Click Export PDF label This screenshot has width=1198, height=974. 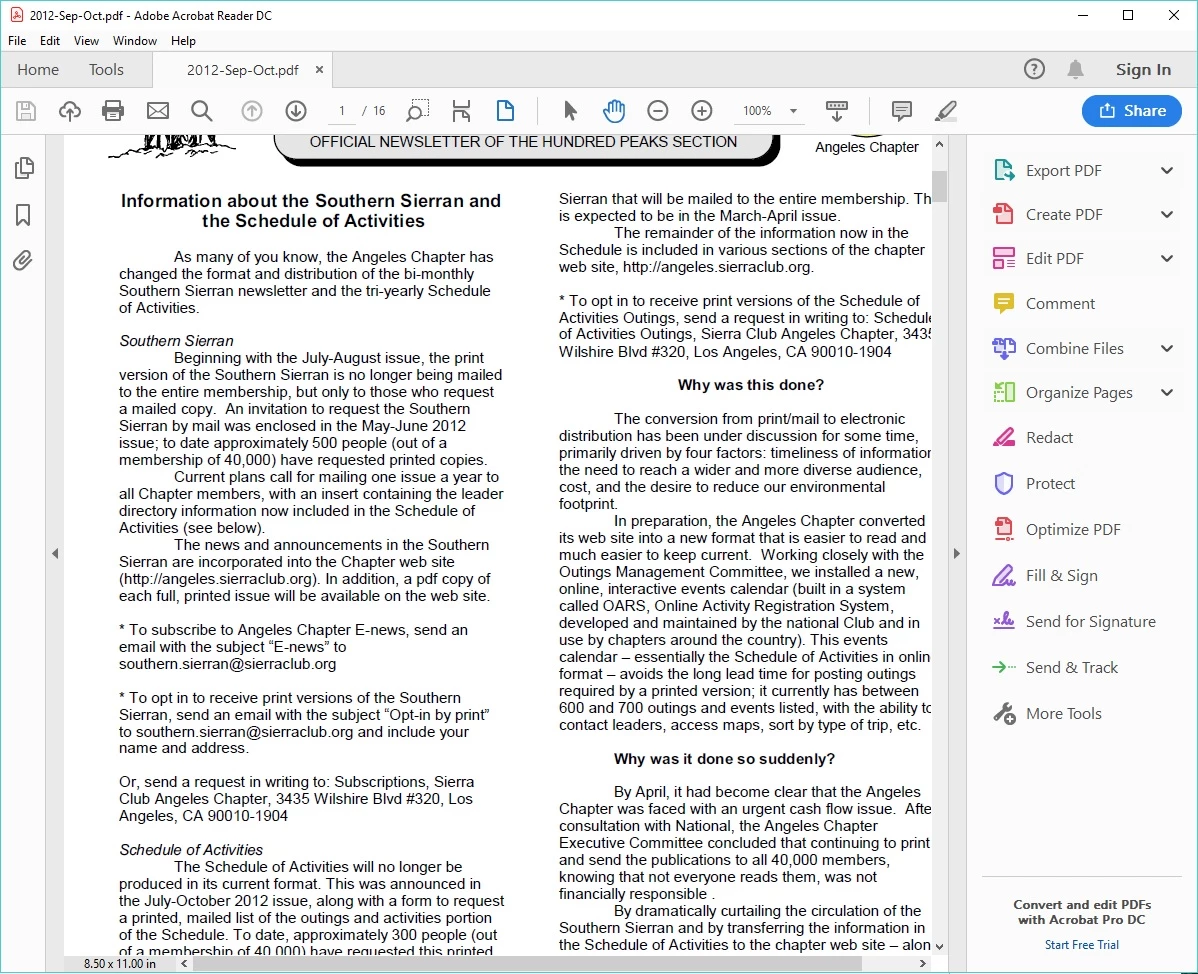(x=1064, y=170)
